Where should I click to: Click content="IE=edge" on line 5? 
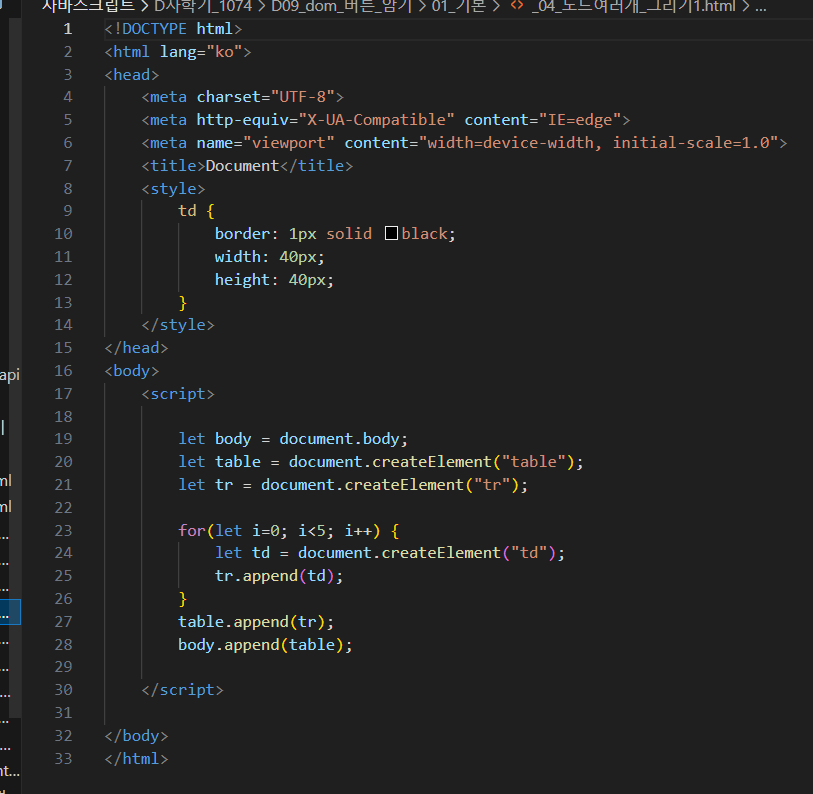(x=543, y=120)
